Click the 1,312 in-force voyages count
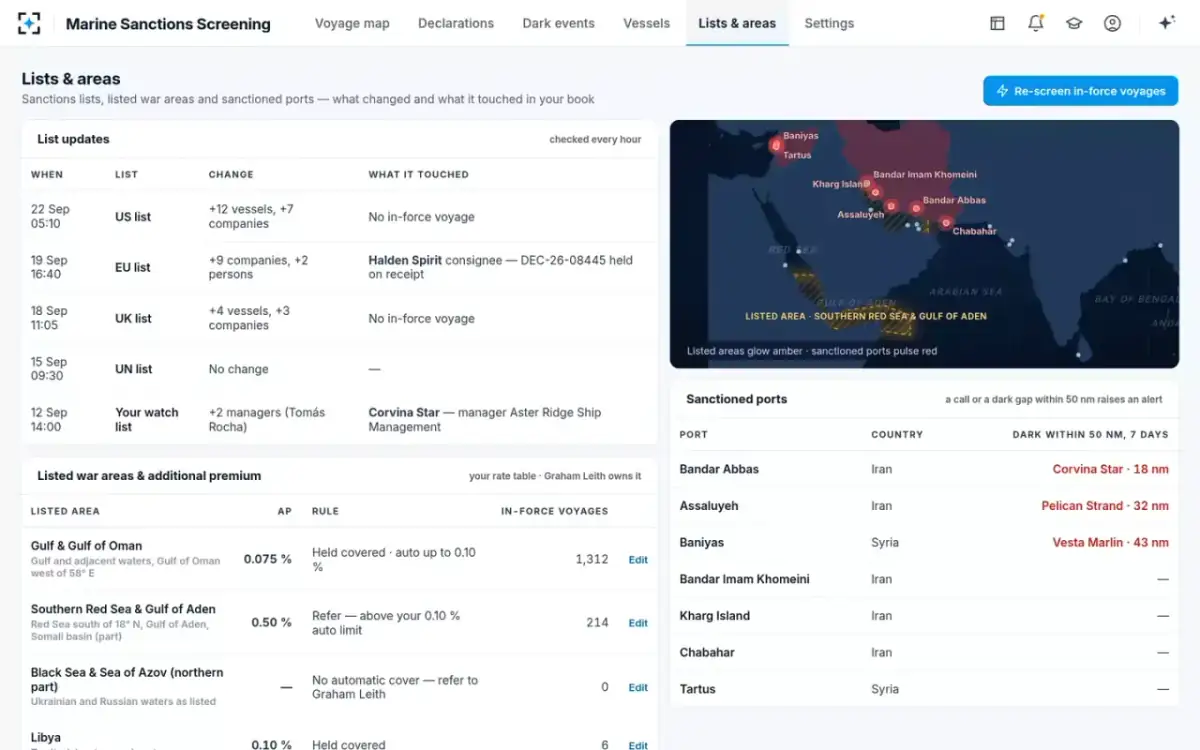Image resolution: width=1200 pixels, height=750 pixels. (592, 560)
